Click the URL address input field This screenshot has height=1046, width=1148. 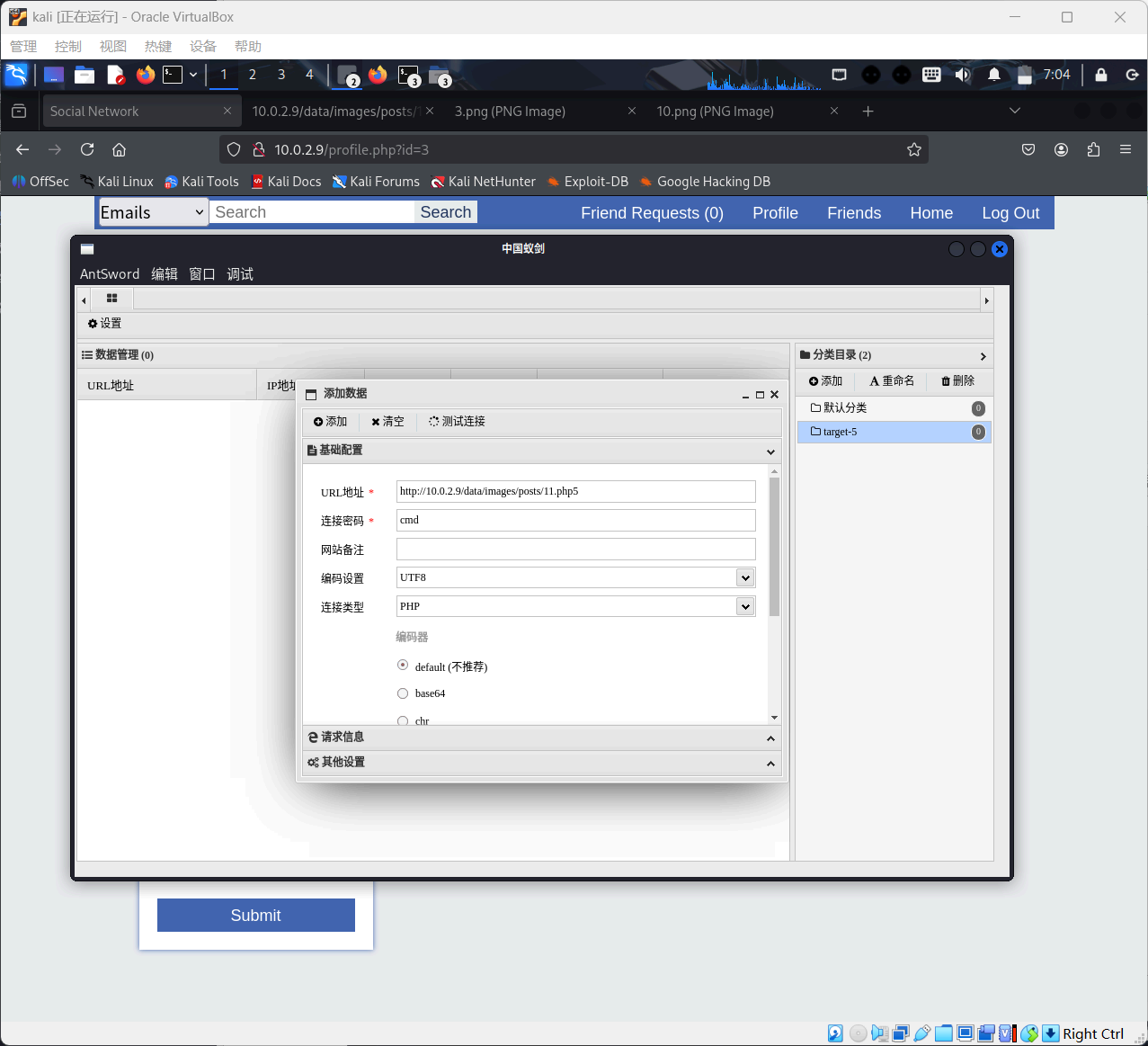575,492
